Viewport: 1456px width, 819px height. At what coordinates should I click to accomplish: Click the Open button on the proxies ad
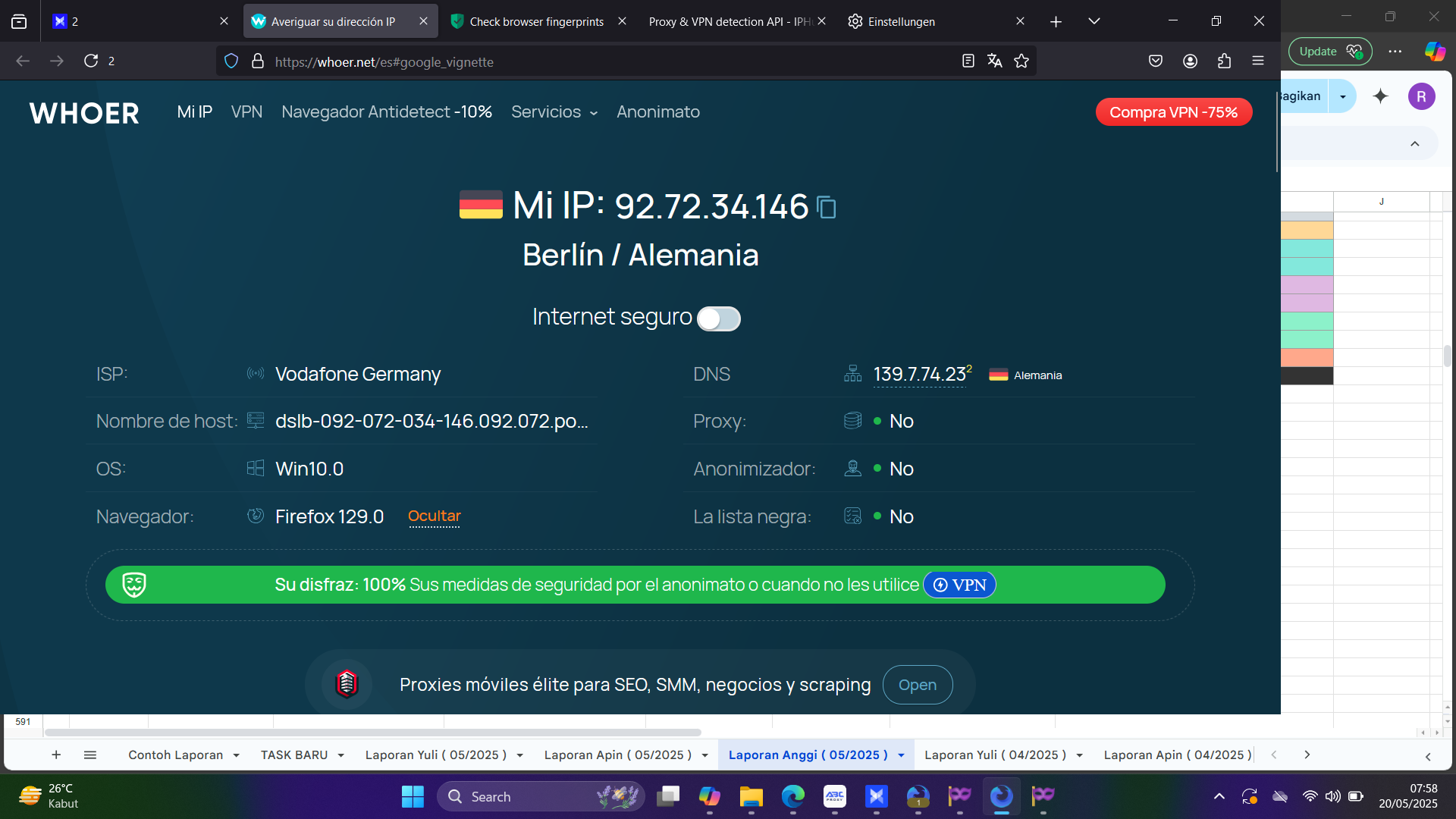click(x=918, y=685)
